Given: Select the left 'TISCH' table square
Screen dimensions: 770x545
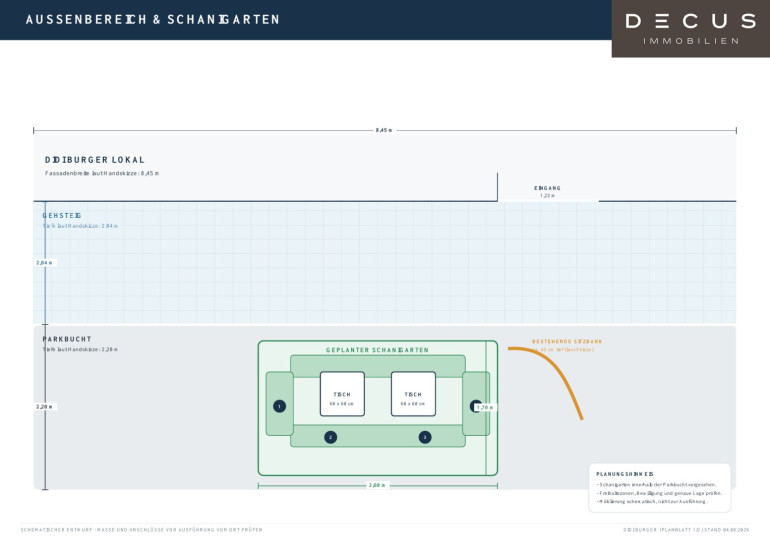Looking at the screenshot, I should tap(342, 394).
